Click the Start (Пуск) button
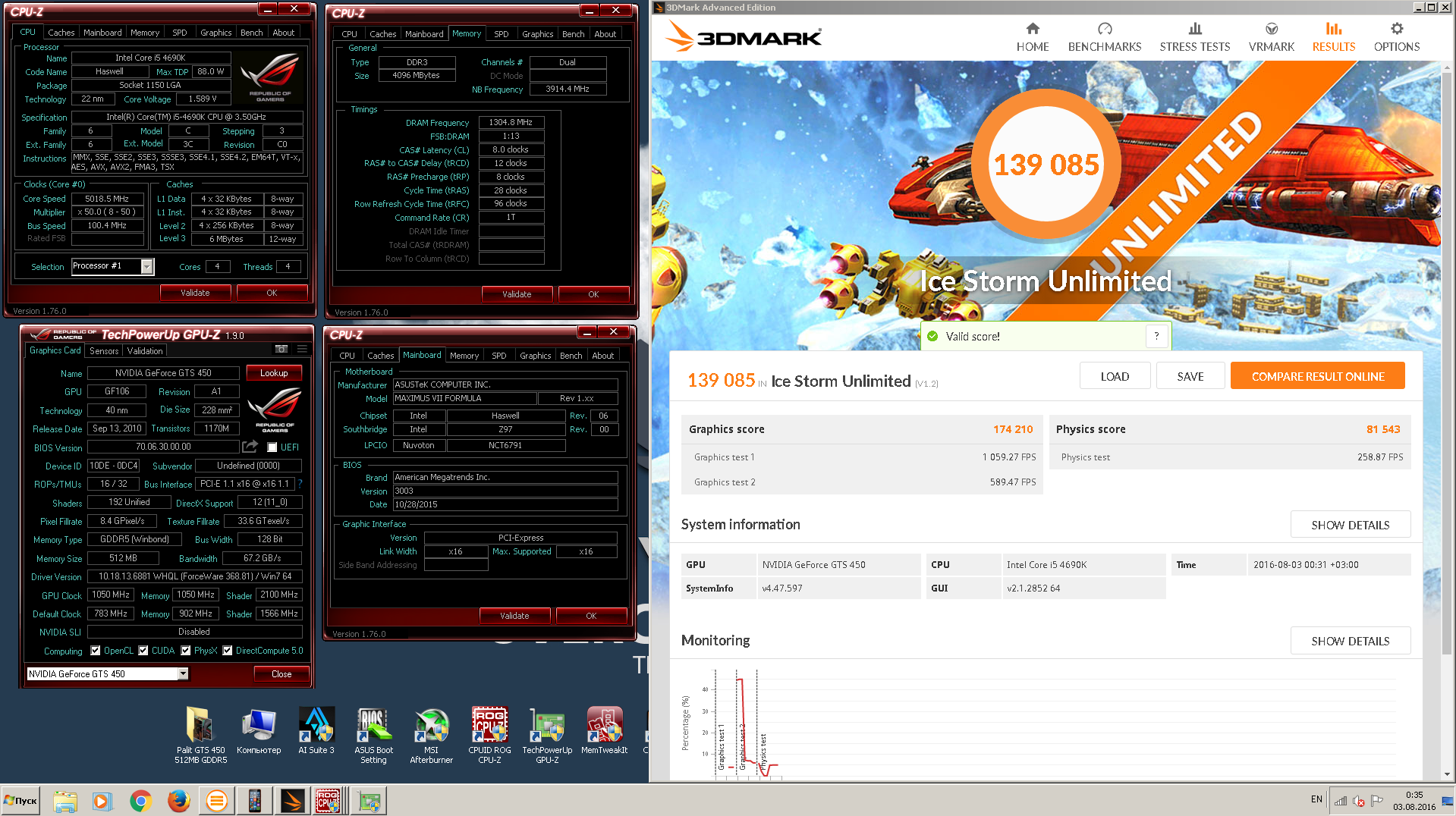1456x816 pixels. [20, 801]
